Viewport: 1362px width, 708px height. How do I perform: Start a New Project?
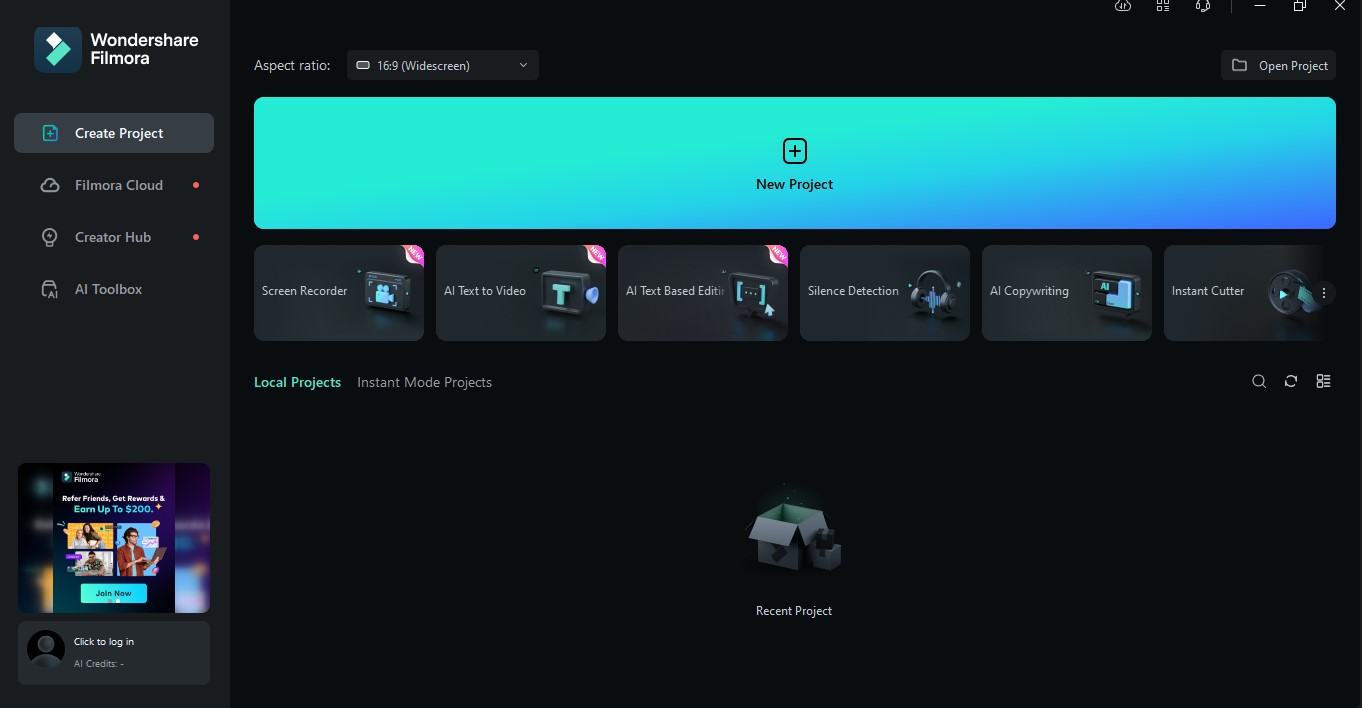(x=795, y=163)
